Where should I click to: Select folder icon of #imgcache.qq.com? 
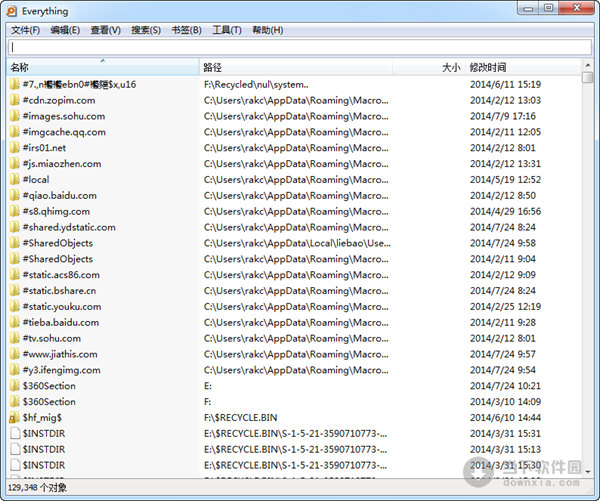[15, 132]
